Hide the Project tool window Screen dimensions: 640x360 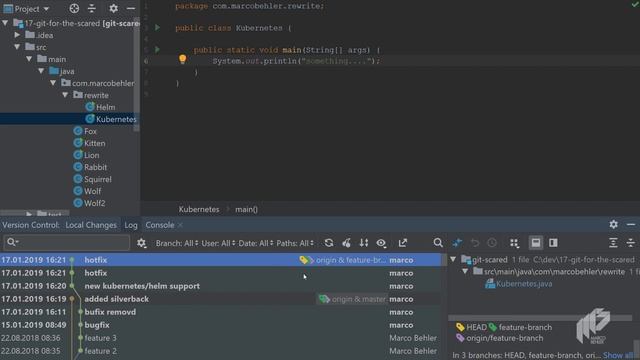pos(131,8)
